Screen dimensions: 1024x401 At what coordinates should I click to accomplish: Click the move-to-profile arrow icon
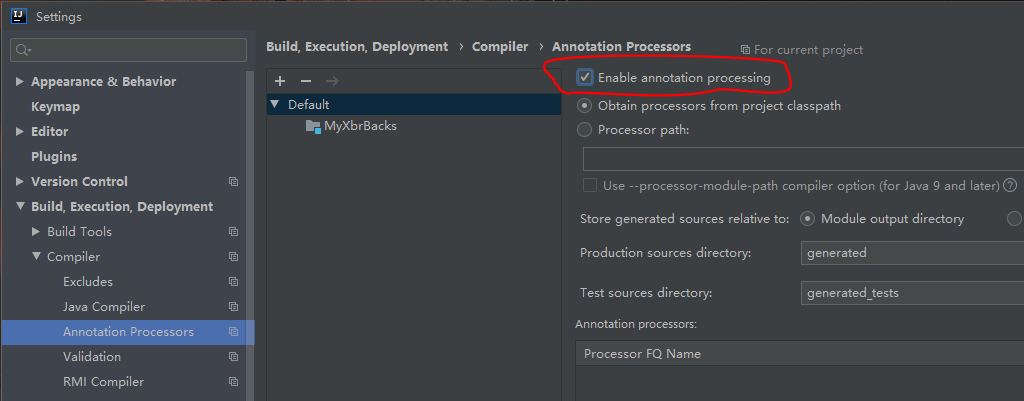point(332,81)
